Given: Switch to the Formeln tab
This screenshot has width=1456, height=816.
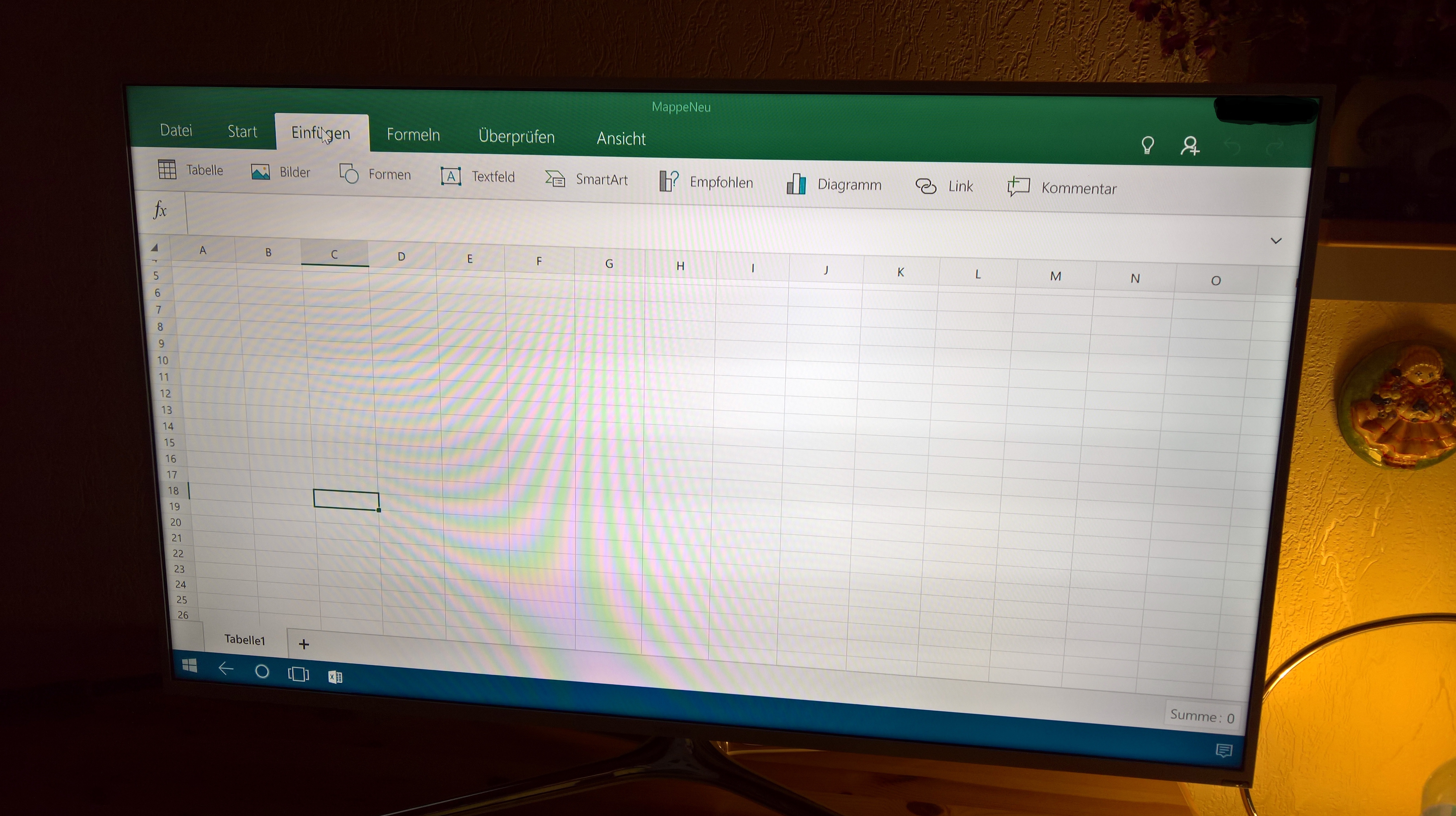Looking at the screenshot, I should 413,135.
